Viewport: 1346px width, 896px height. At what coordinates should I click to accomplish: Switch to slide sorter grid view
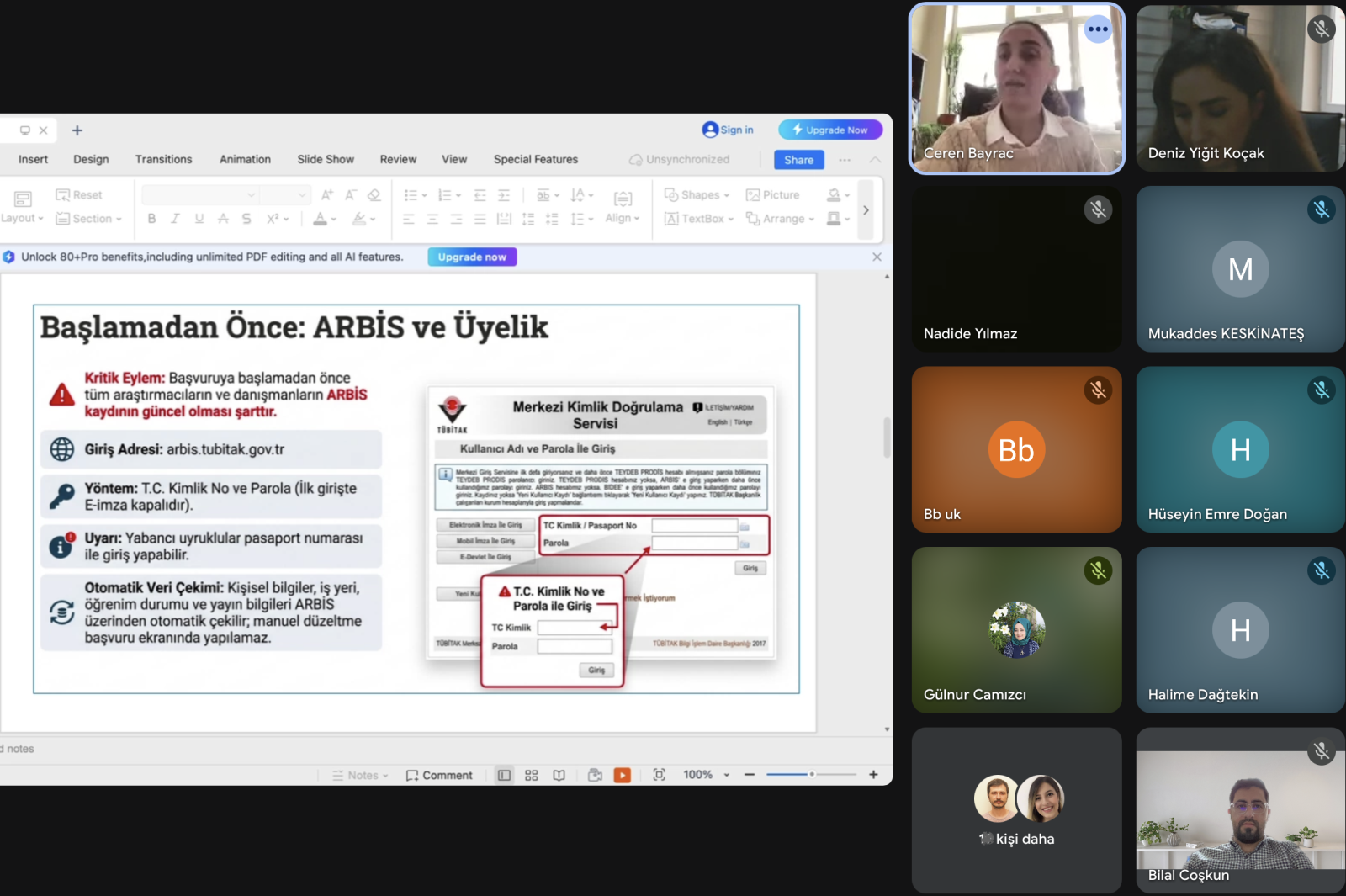531,775
